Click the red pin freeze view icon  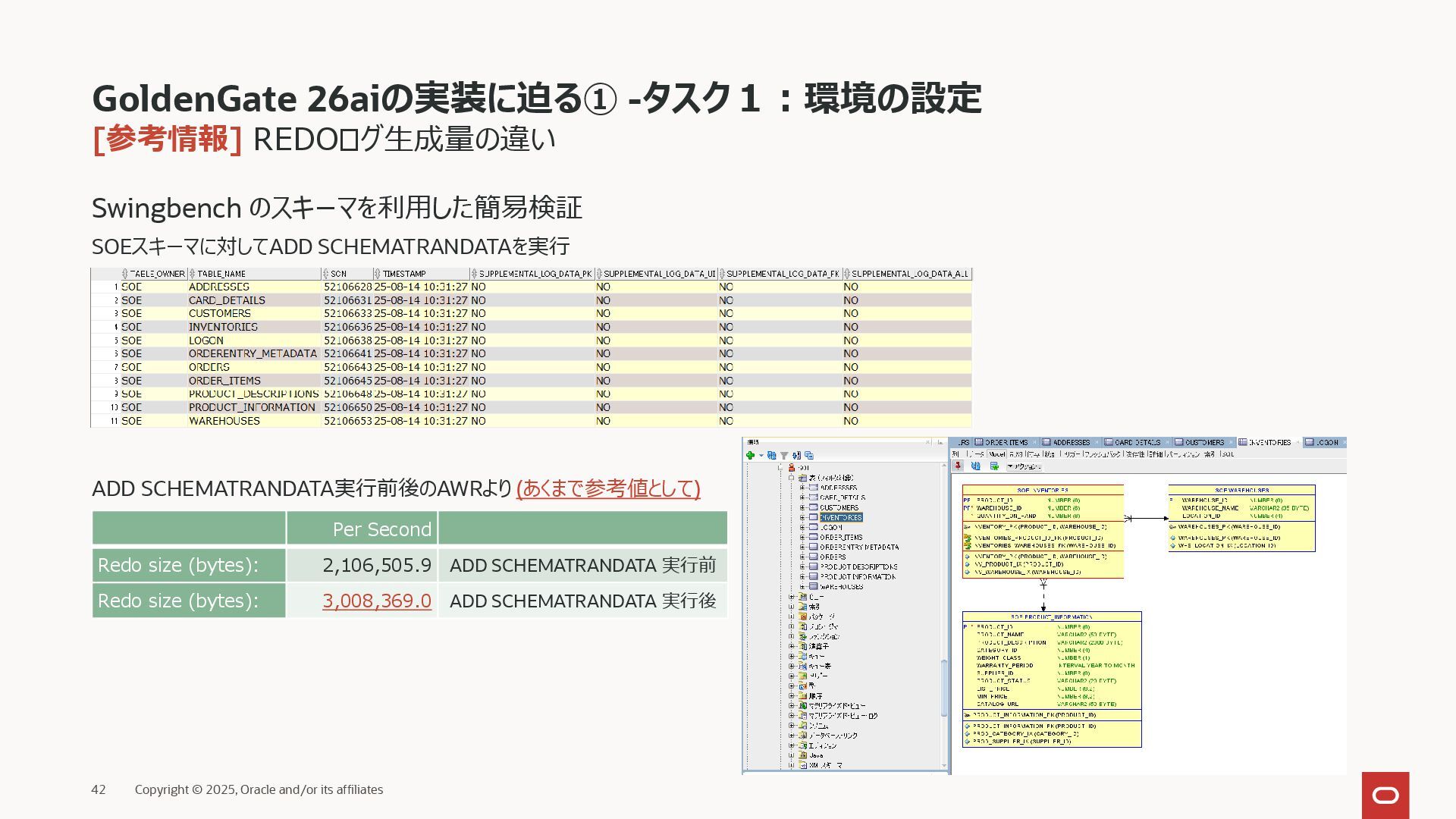pyautogui.click(x=959, y=466)
